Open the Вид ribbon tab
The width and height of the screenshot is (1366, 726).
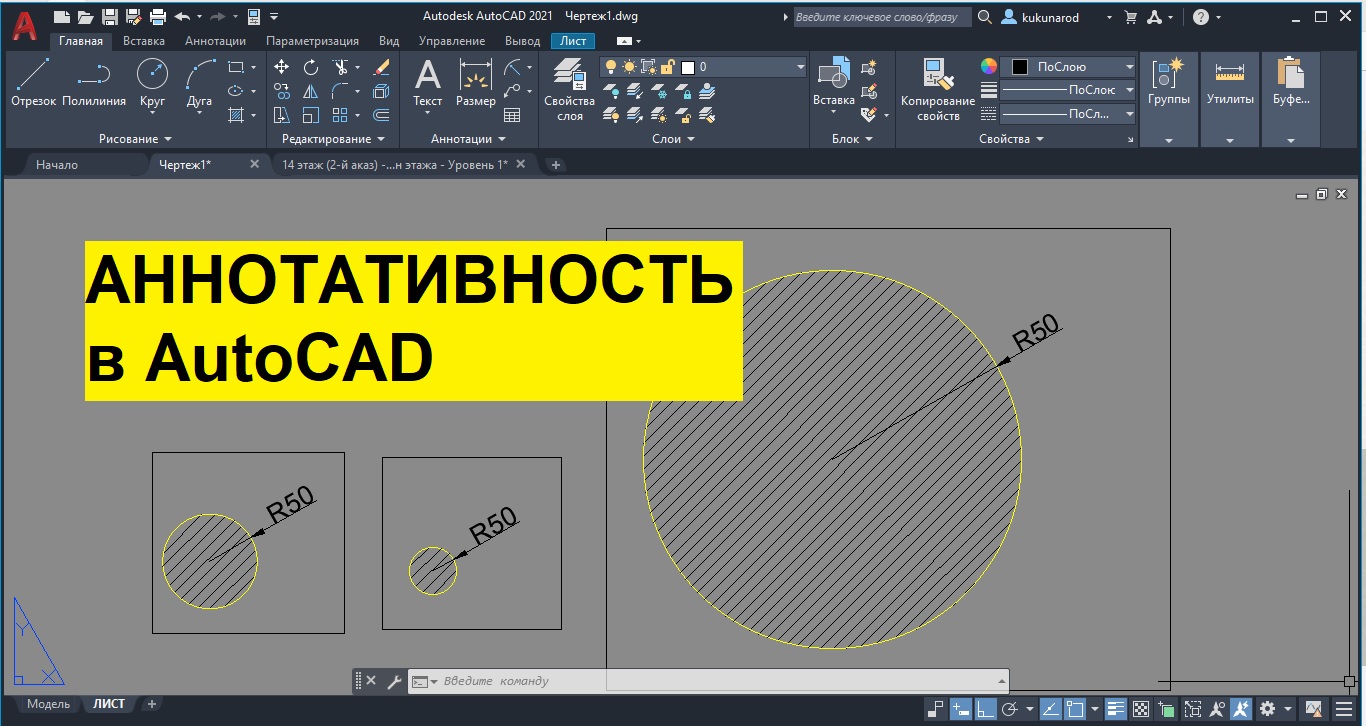tap(389, 41)
